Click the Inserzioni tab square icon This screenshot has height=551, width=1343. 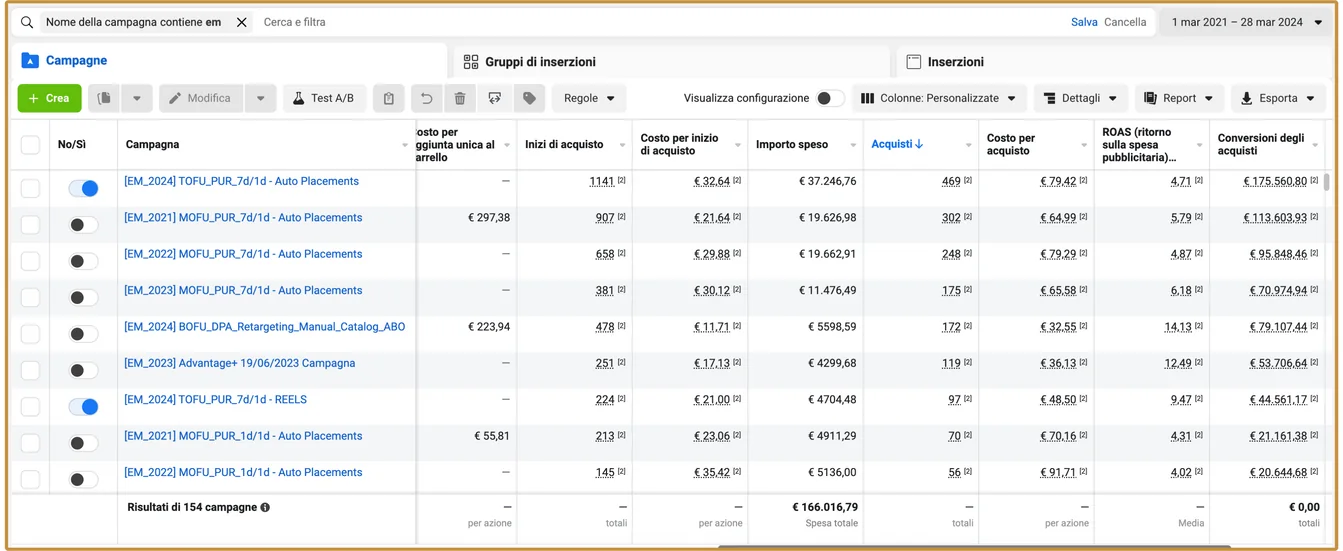[913, 62]
